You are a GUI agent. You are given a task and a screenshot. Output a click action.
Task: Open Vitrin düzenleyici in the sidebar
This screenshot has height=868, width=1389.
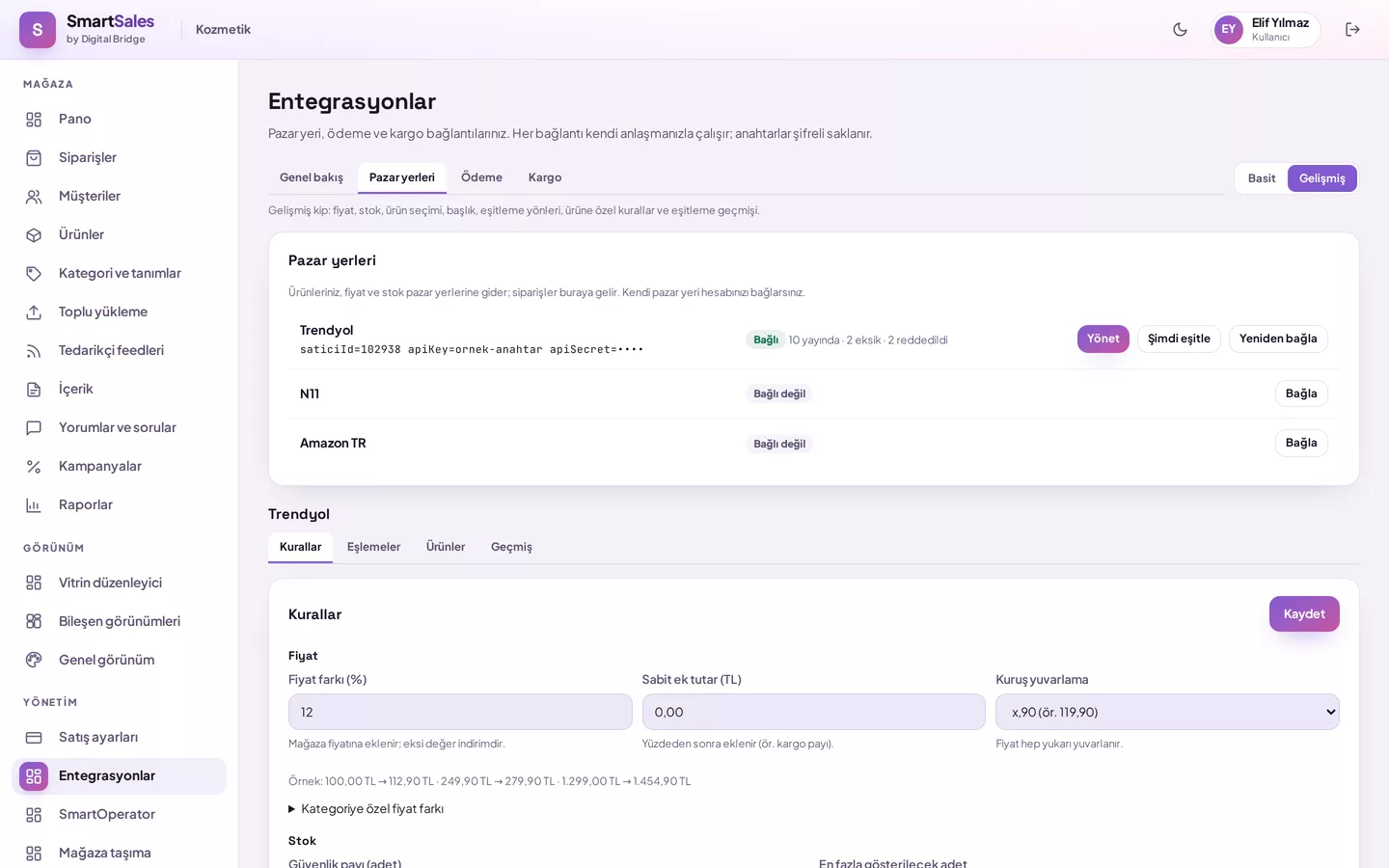click(x=120, y=583)
